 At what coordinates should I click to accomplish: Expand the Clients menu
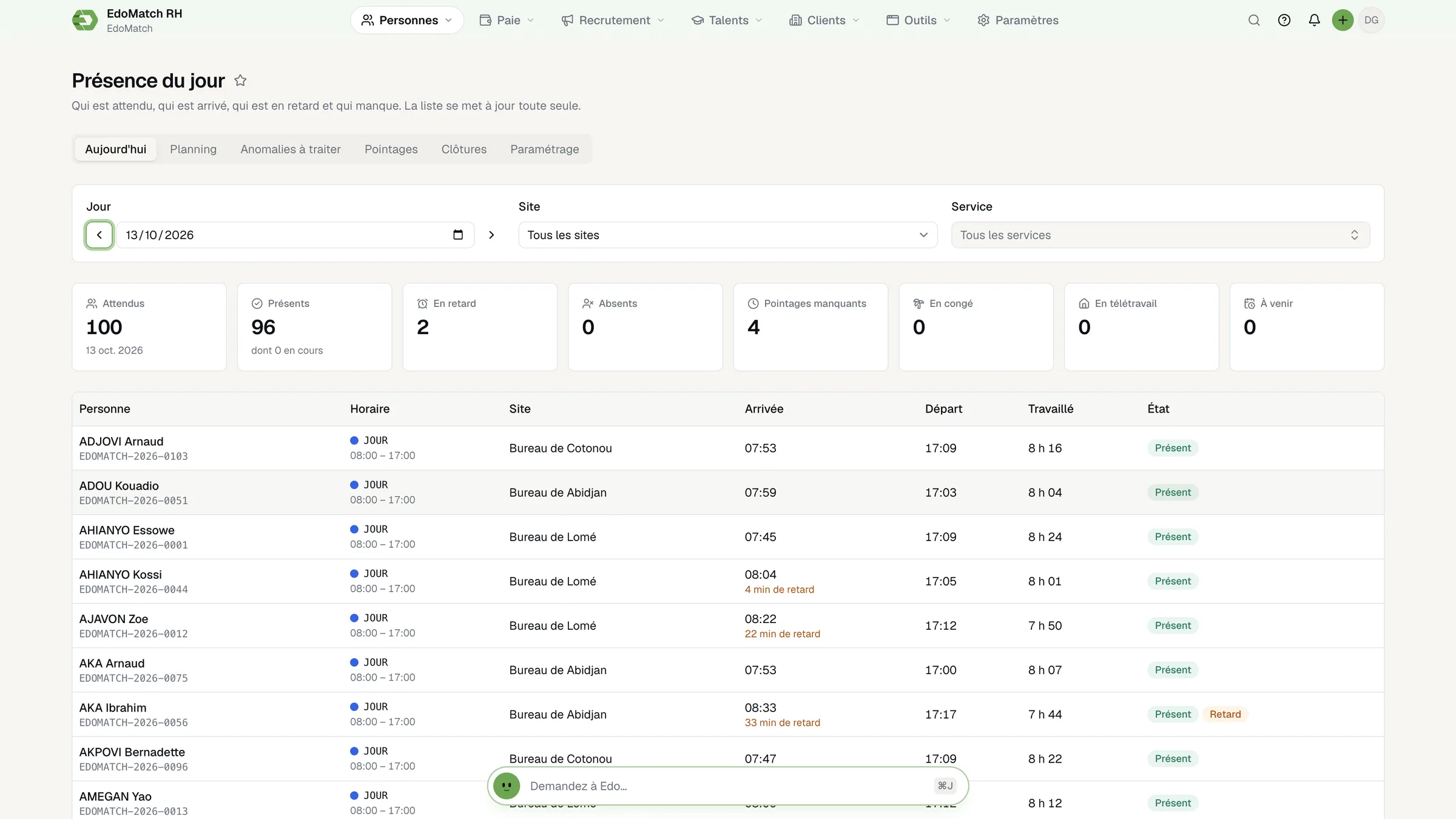[824, 20]
